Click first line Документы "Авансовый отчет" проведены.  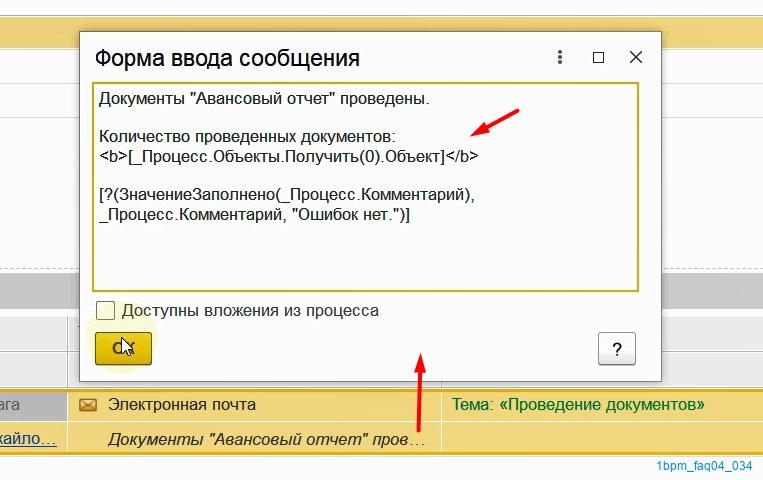pyautogui.click(x=264, y=99)
